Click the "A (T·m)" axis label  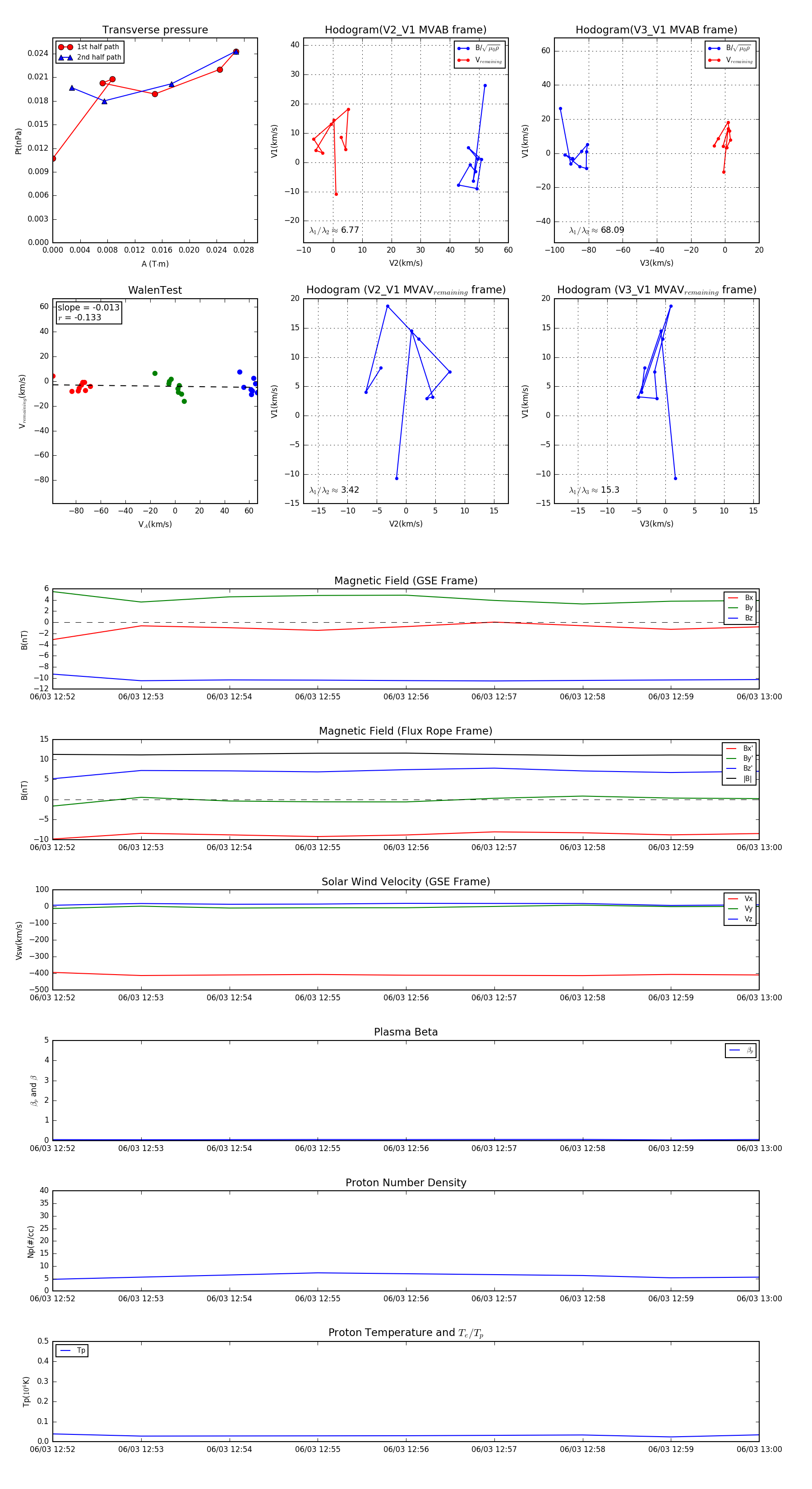coord(155,264)
